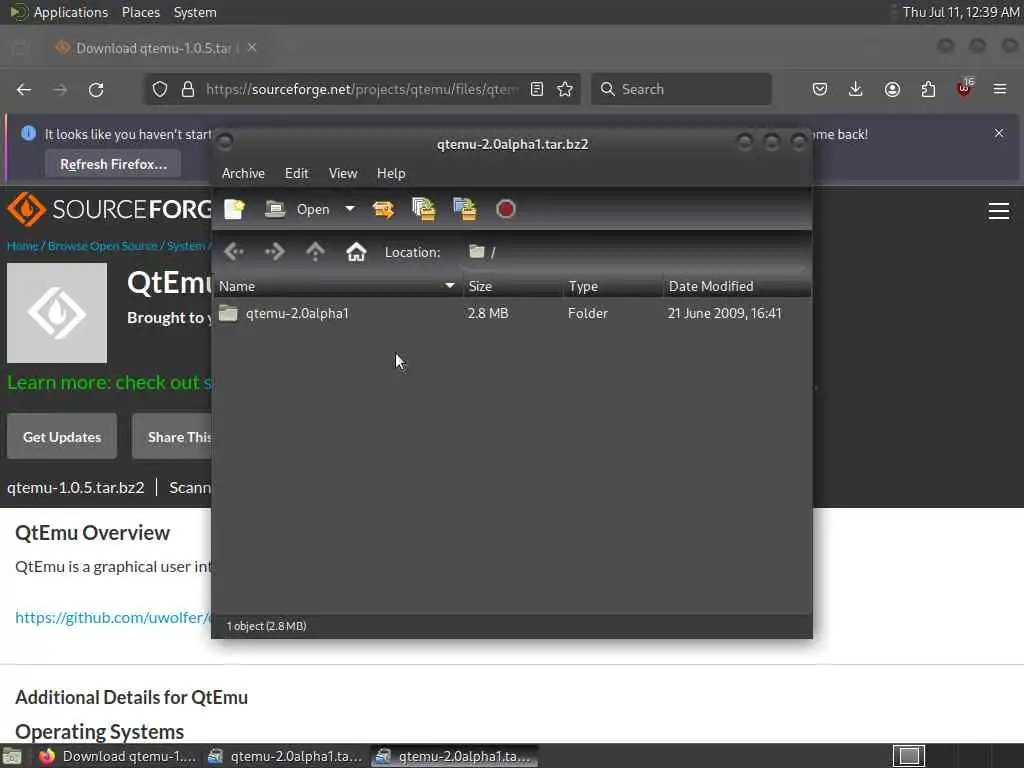Viewport: 1024px width, 768px height.
Task: Click the Firefox Search box
Action: point(681,89)
